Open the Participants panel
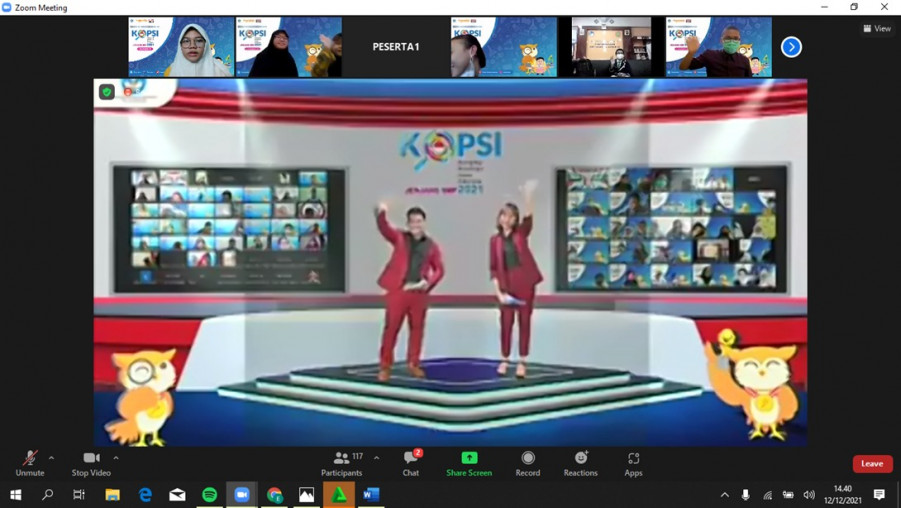Image resolution: width=901 pixels, height=508 pixels. pyautogui.click(x=342, y=464)
